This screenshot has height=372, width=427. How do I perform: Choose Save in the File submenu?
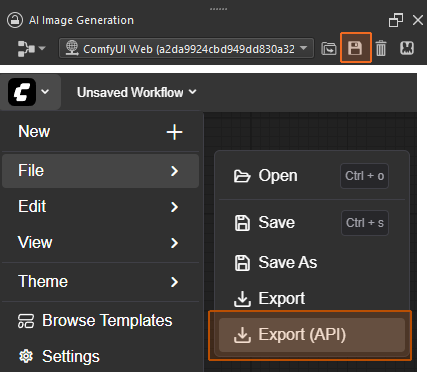pos(312,223)
